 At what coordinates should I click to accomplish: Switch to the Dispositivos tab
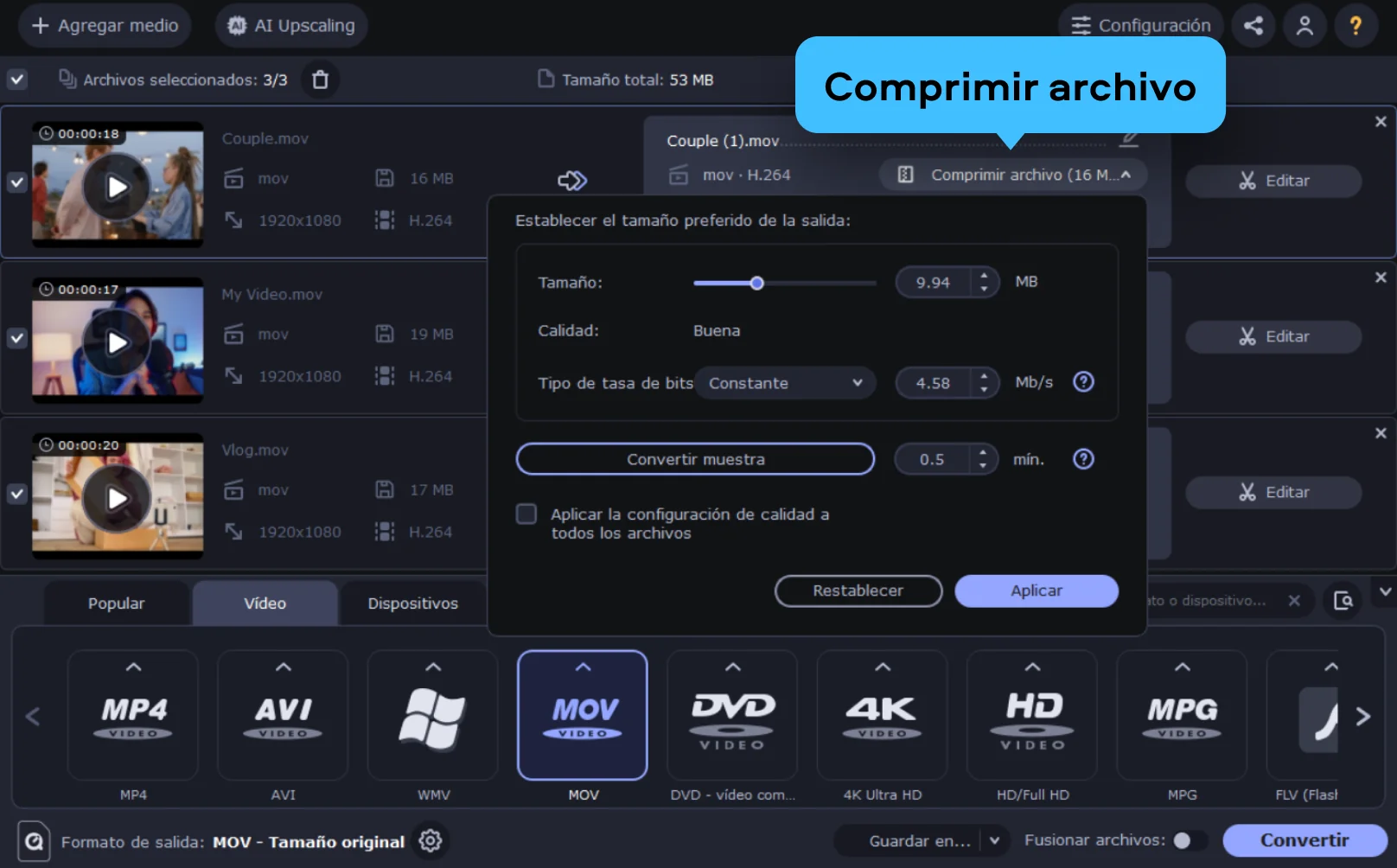click(x=413, y=603)
